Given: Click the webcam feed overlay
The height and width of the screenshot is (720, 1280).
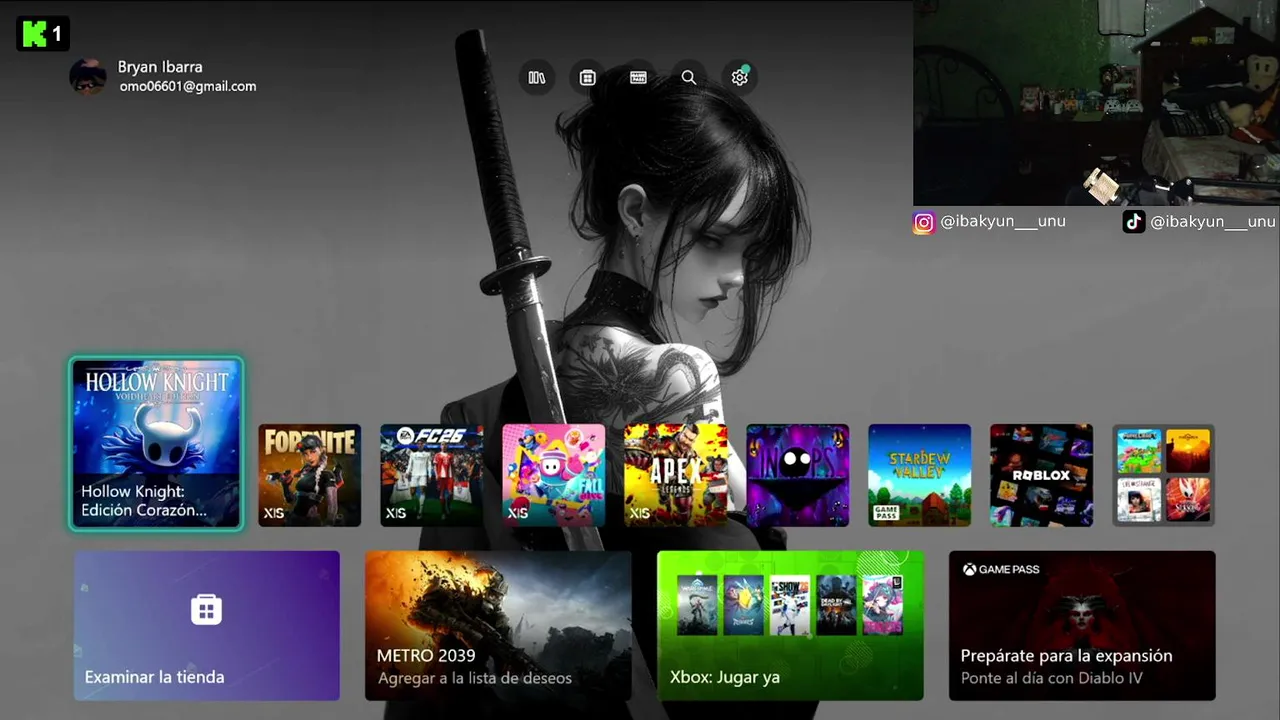Looking at the screenshot, I should click(1097, 103).
